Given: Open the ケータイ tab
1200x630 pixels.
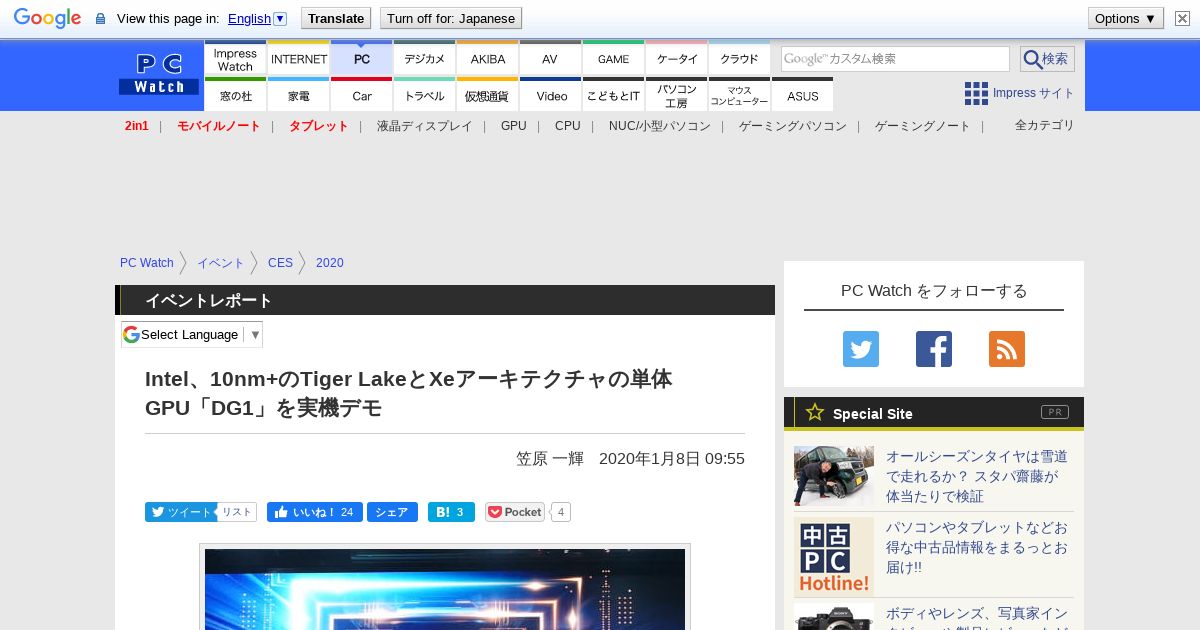Looking at the screenshot, I should pos(676,59).
